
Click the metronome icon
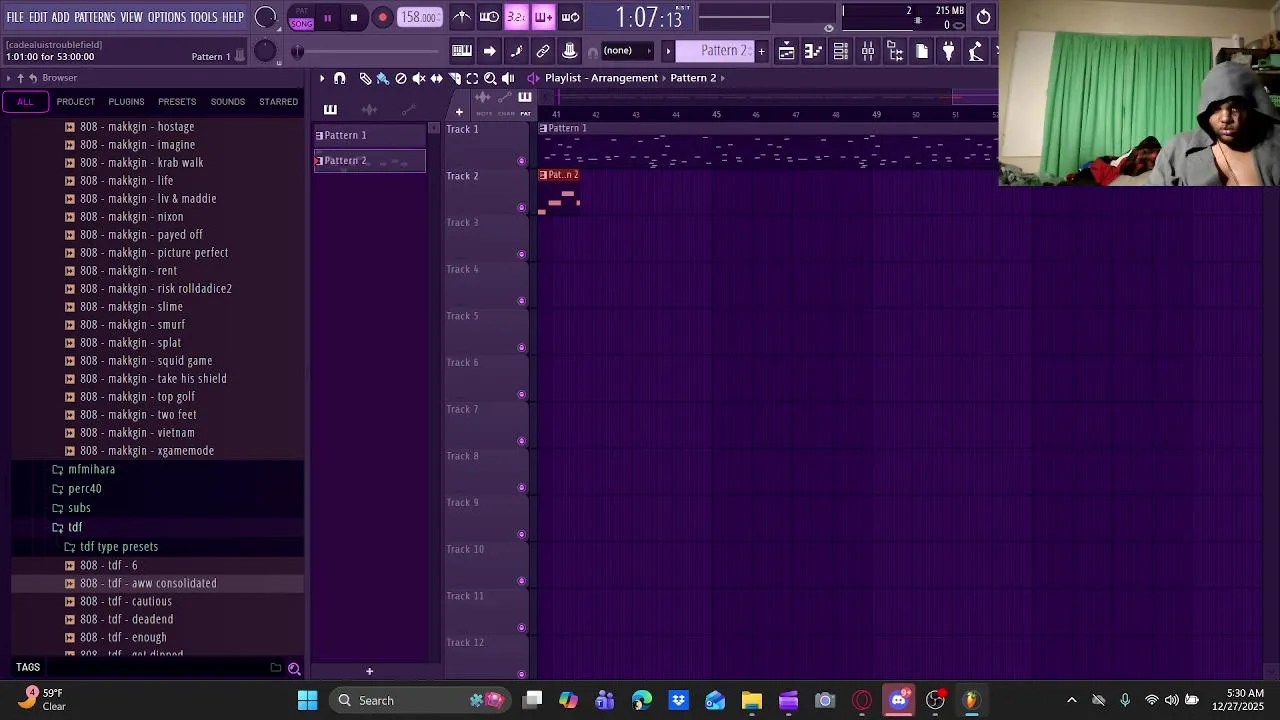pyautogui.click(x=462, y=17)
